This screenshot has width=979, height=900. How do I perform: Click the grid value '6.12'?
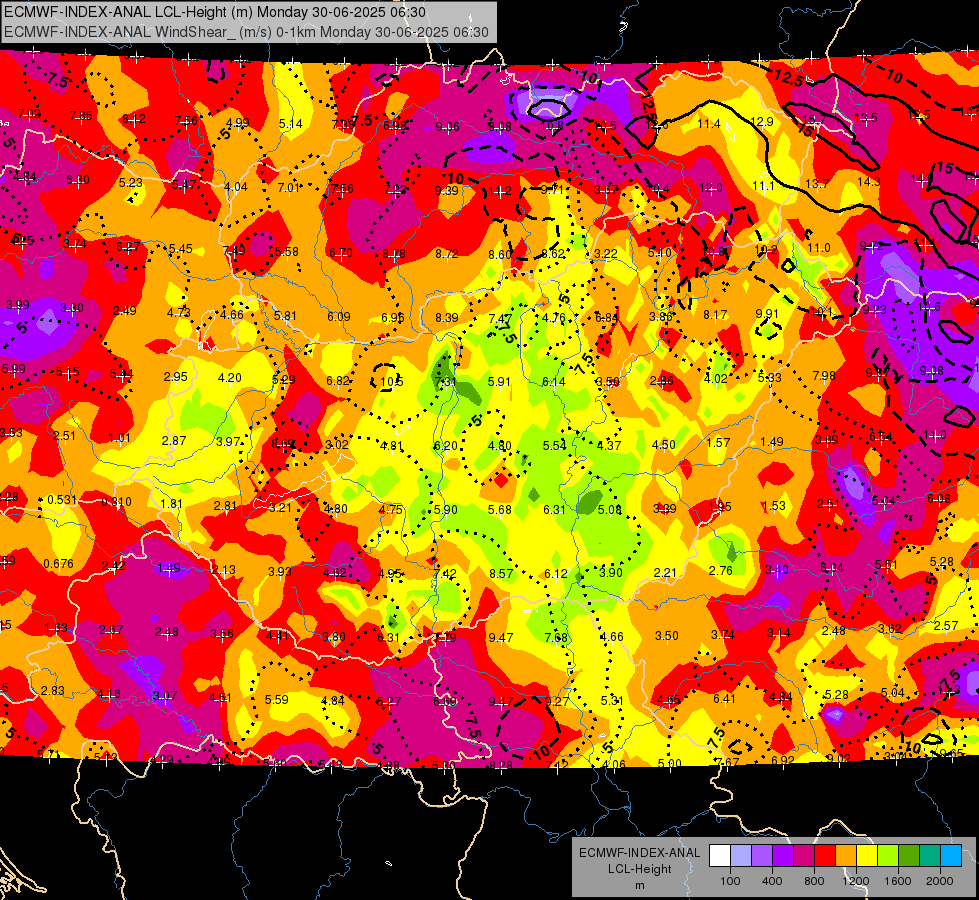(556, 573)
